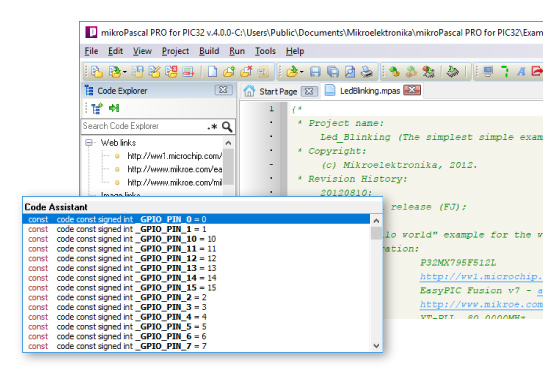
Task: Open the View menu
Action: 142,51
